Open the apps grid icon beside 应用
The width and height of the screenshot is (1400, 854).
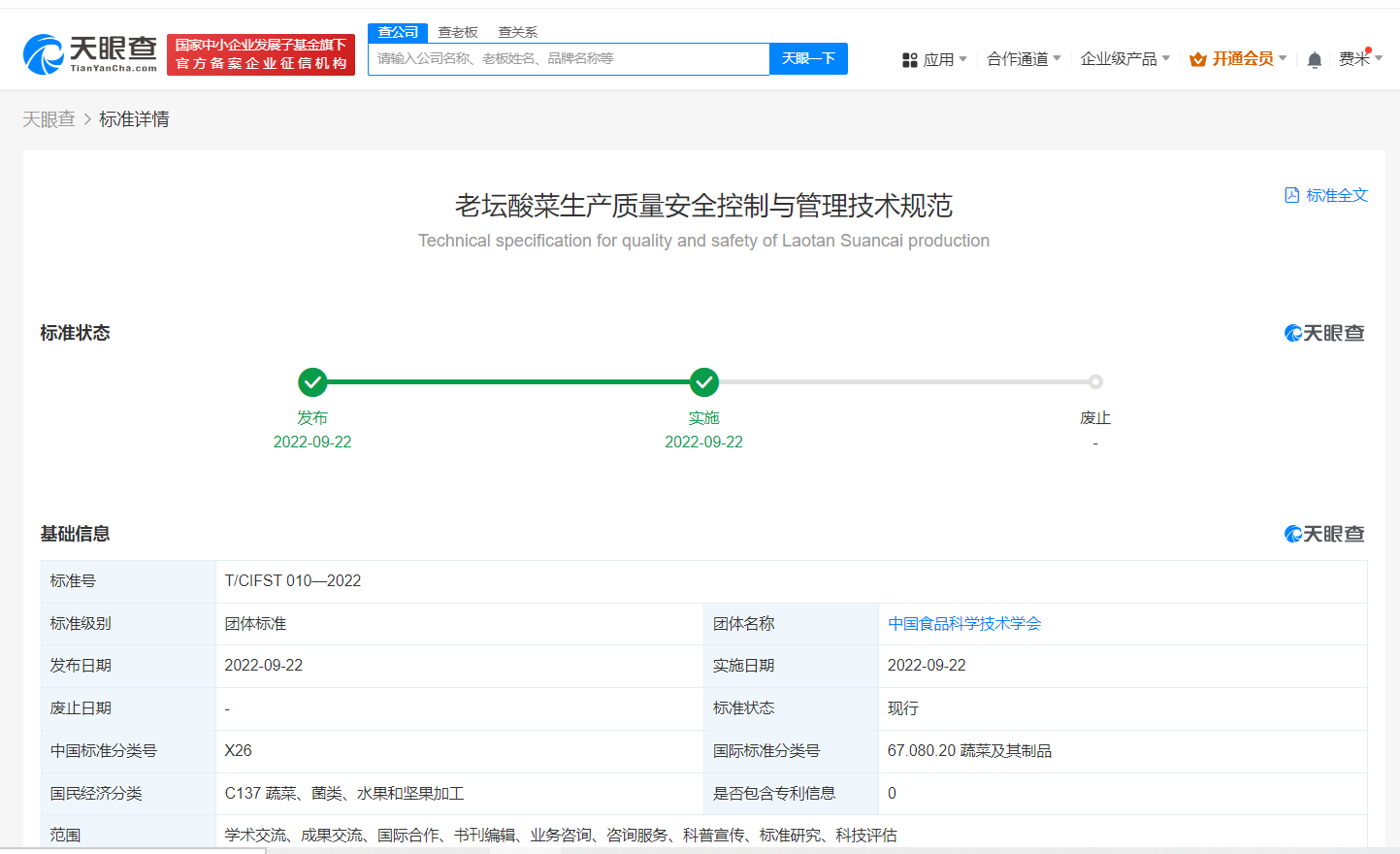(909, 58)
